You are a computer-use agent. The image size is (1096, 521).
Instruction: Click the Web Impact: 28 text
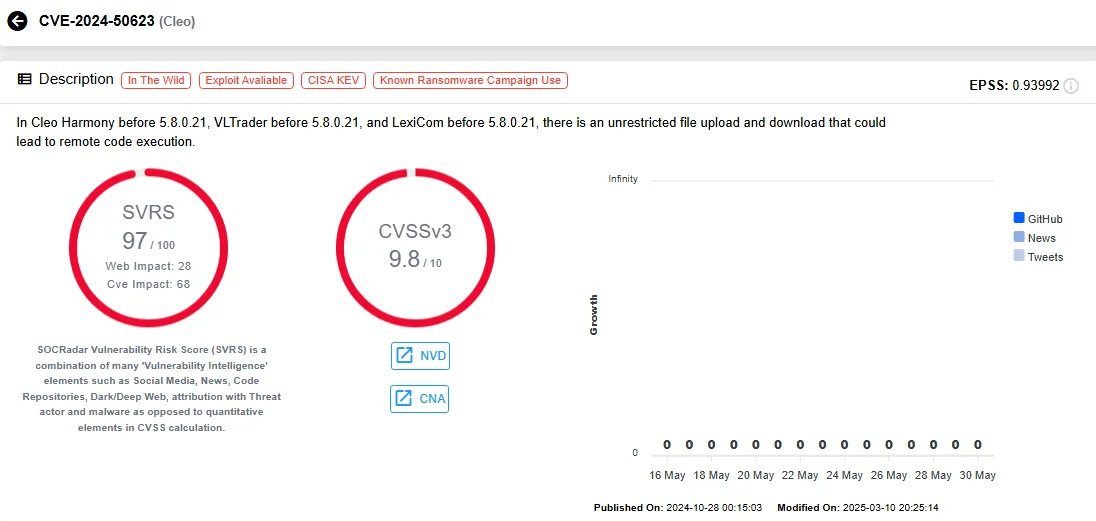coord(148,266)
